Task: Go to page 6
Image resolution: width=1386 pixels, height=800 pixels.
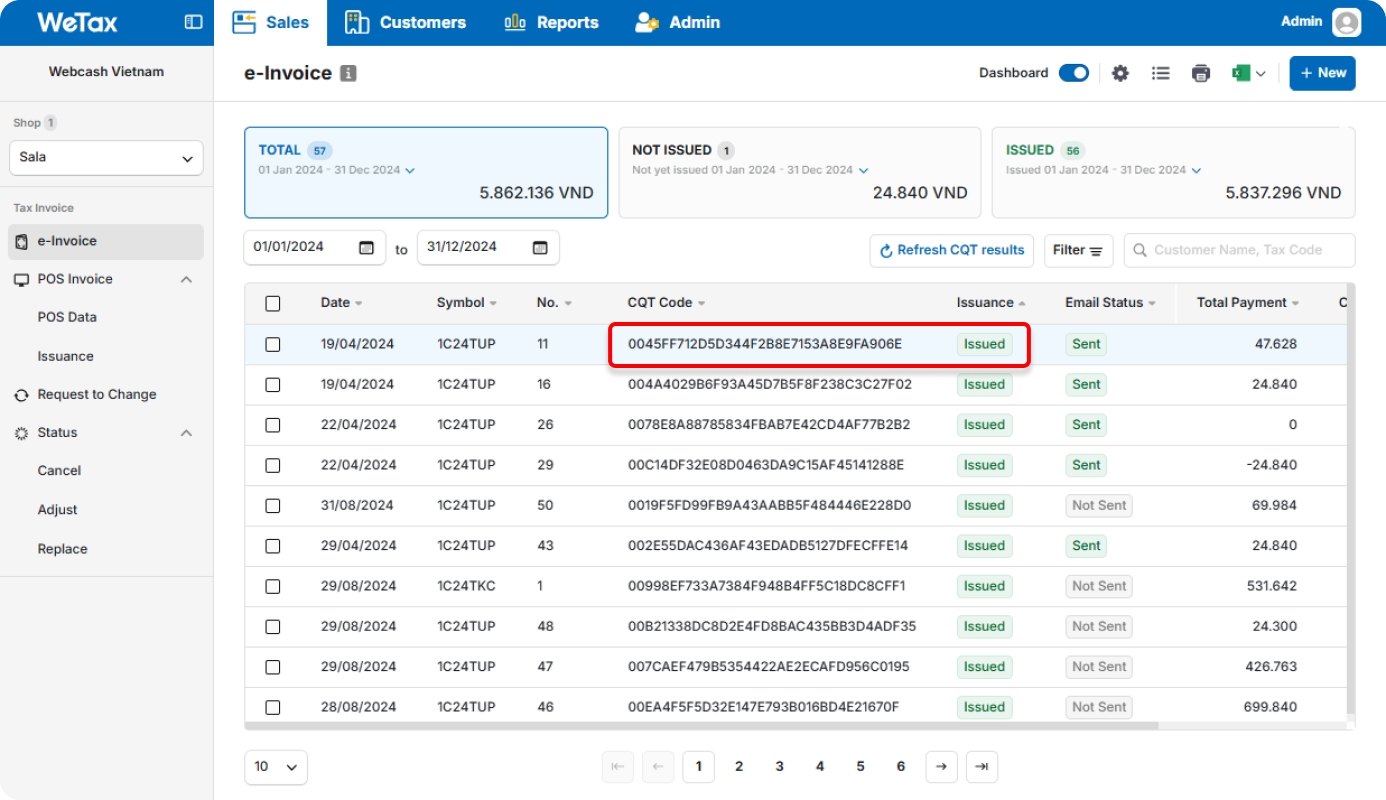Action: (x=901, y=767)
